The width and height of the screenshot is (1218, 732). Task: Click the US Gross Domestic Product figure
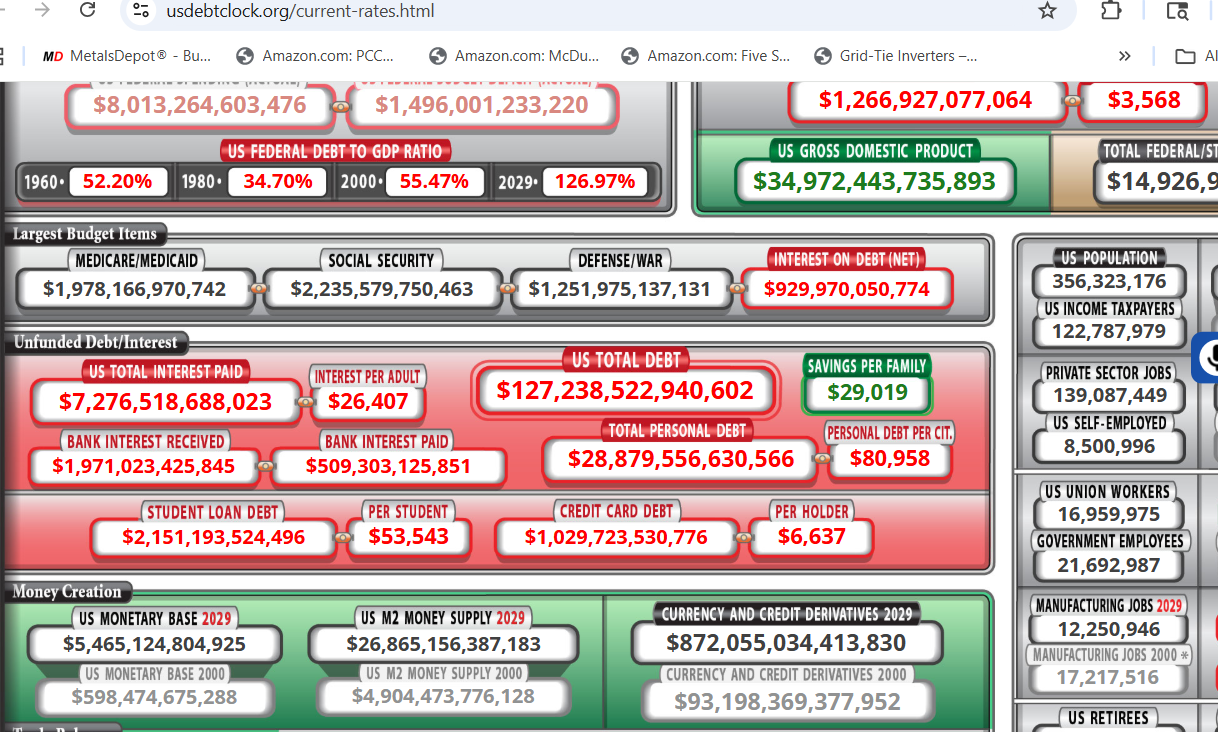coord(874,181)
